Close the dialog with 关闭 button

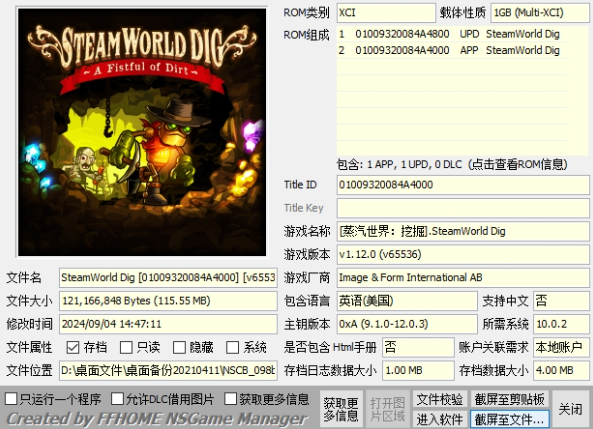click(571, 409)
